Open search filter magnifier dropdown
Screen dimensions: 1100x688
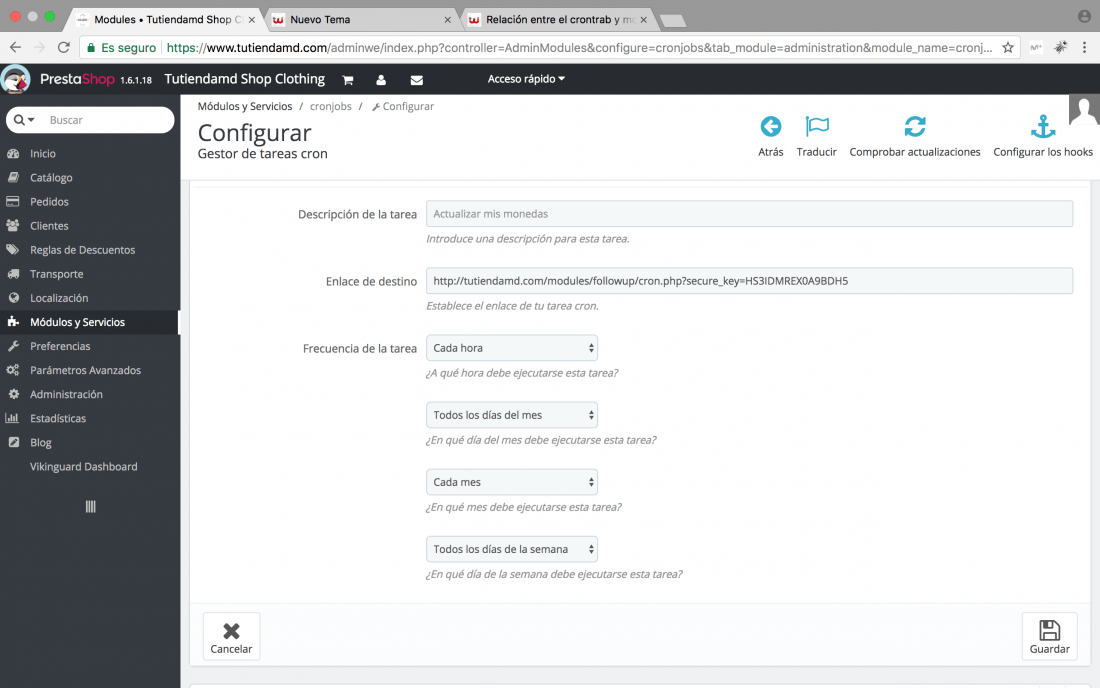24,120
